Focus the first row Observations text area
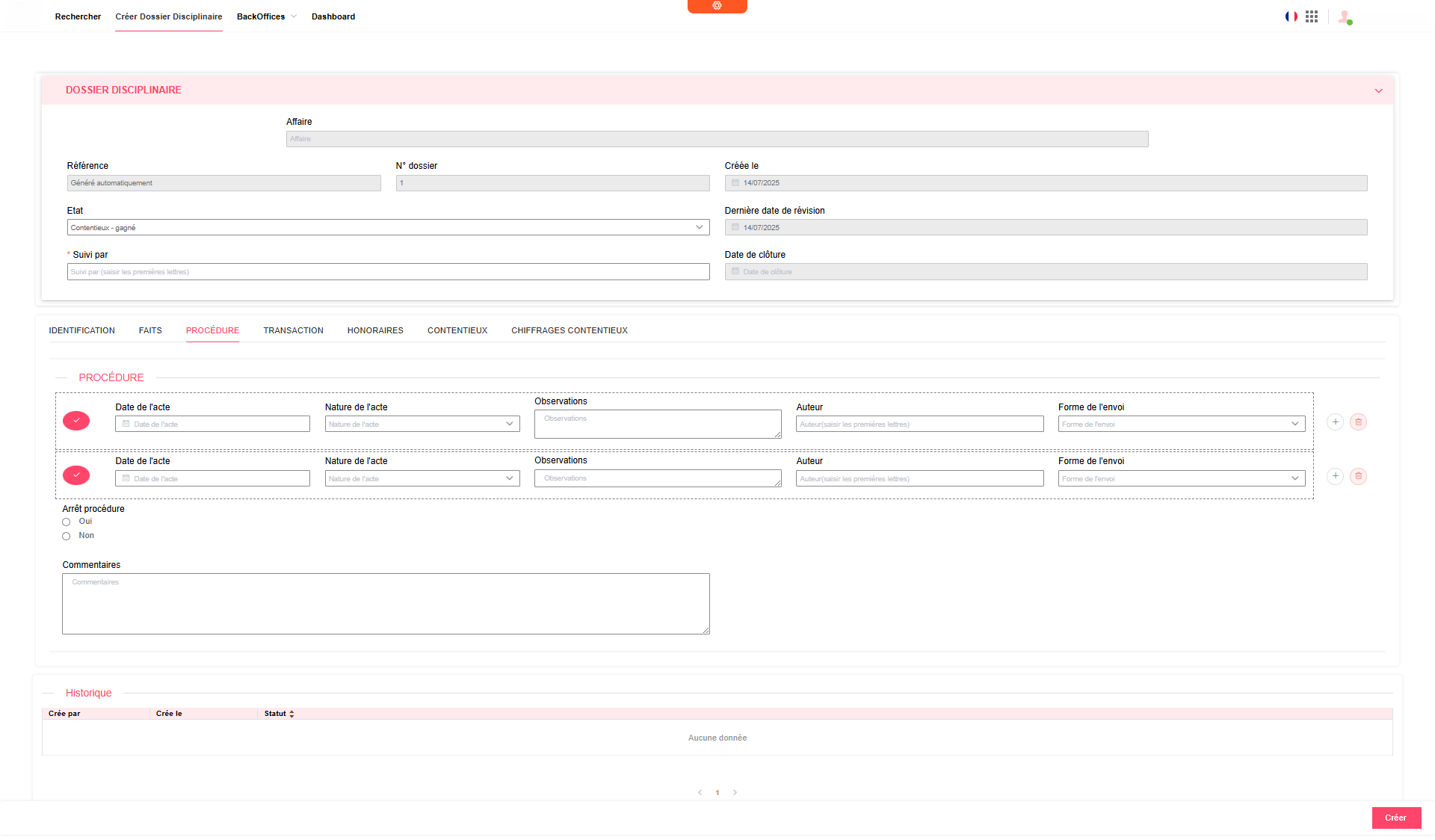This screenshot has width=1435, height=840. [658, 424]
